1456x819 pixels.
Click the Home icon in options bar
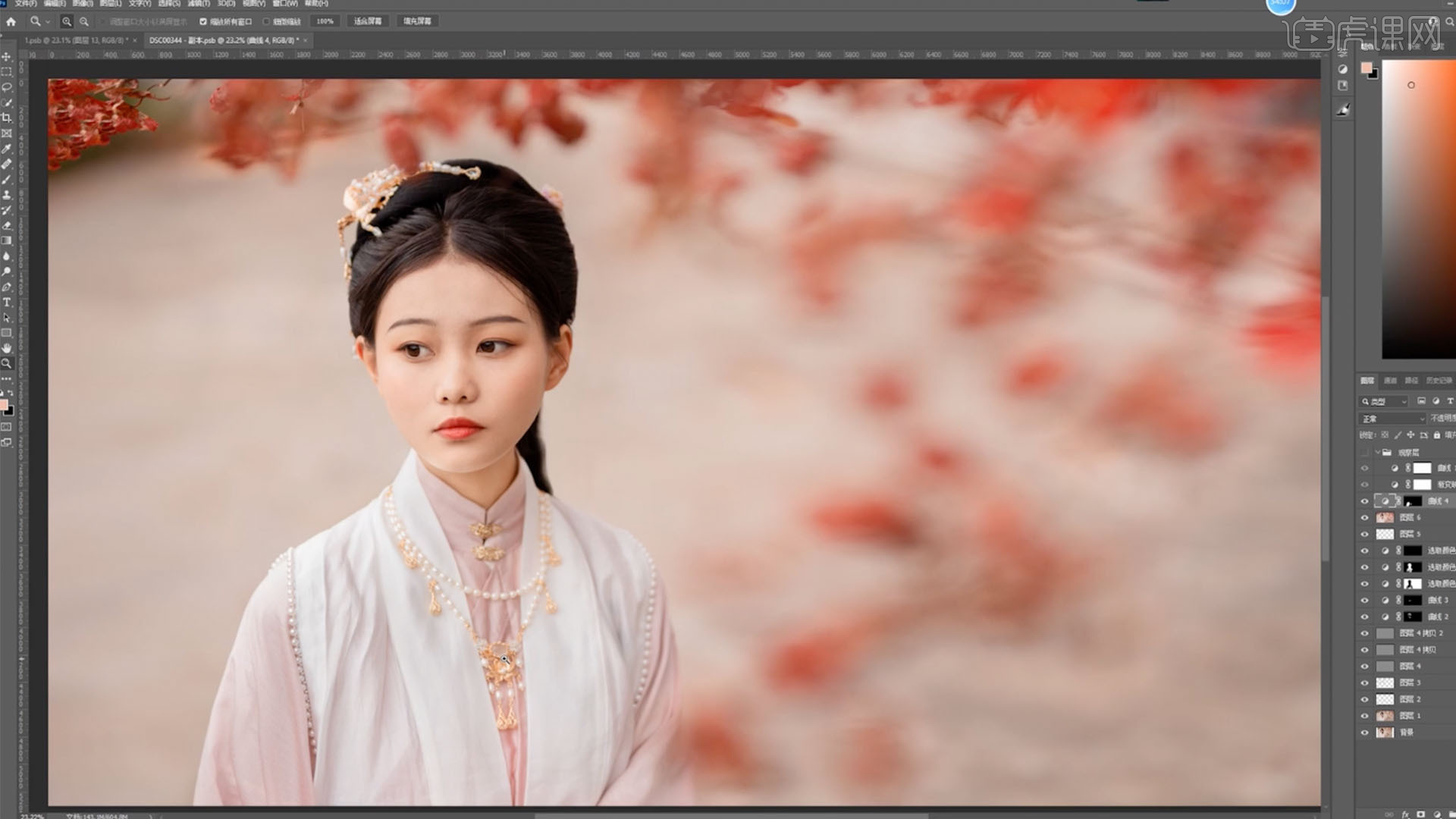[11, 22]
